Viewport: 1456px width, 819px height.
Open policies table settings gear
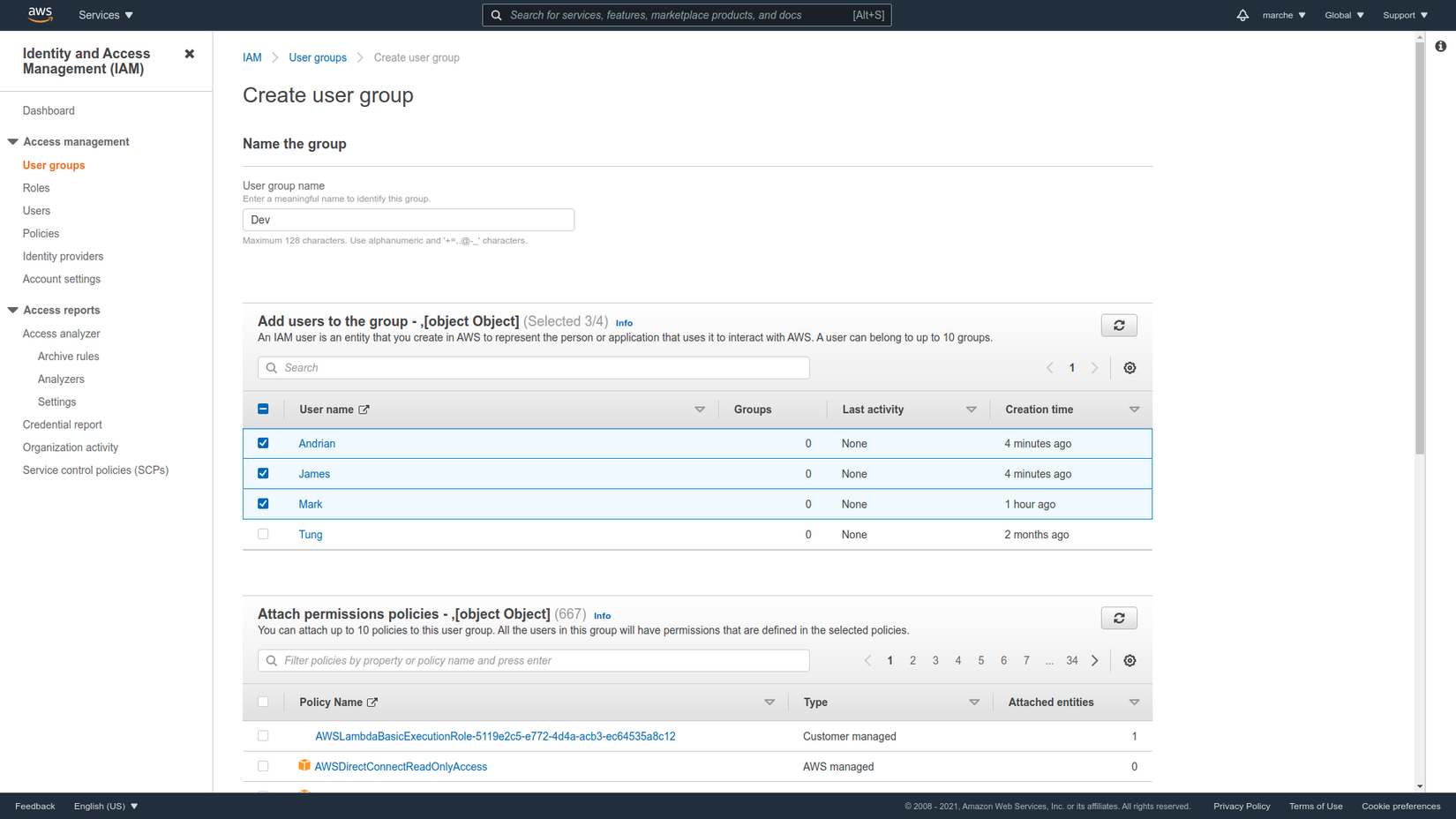[x=1130, y=661]
